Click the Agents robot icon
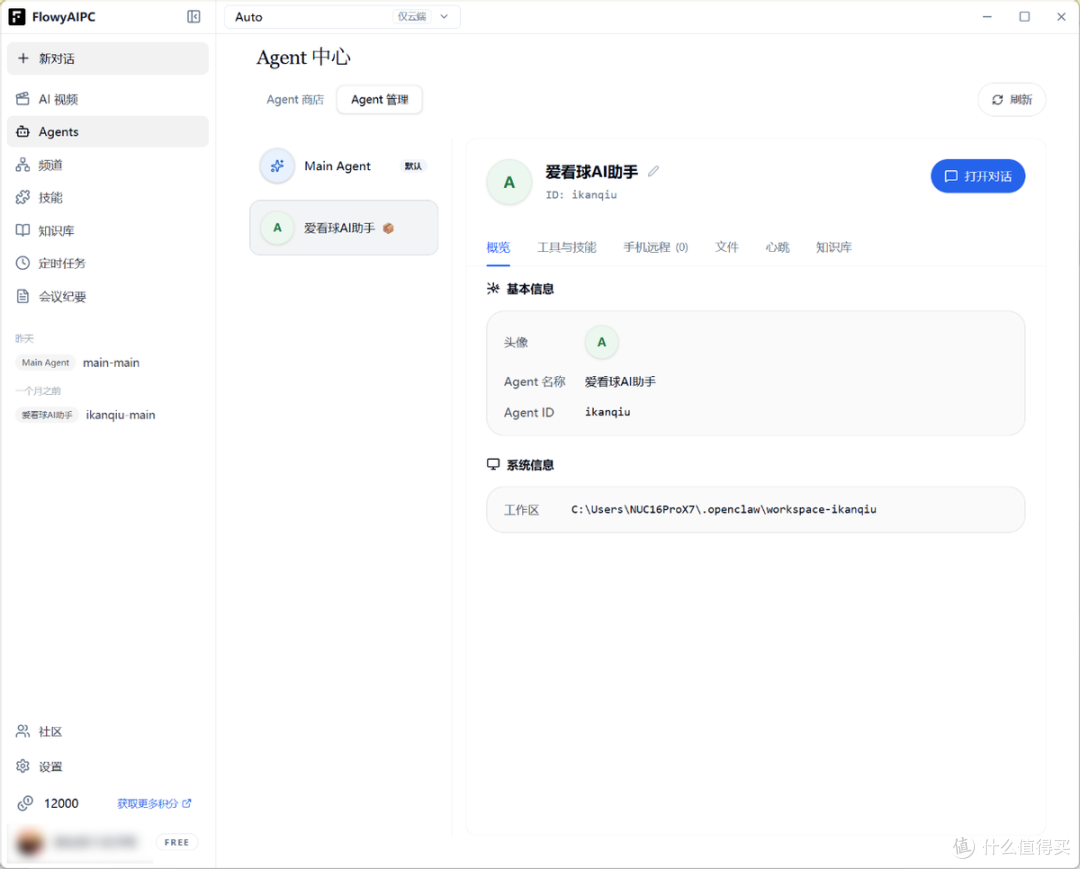The height and width of the screenshot is (869, 1080). [x=23, y=132]
